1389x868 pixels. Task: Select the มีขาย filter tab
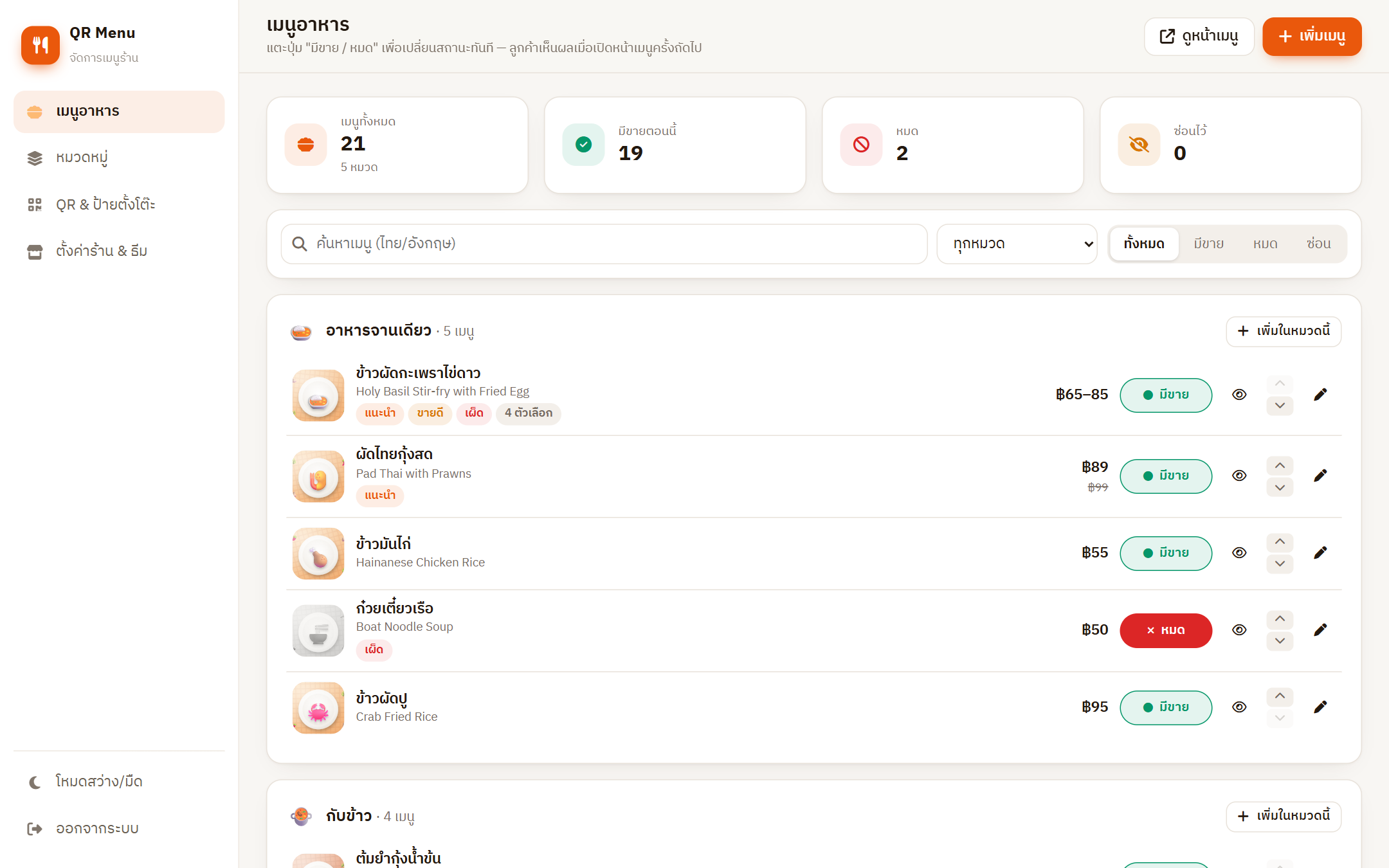tap(1208, 244)
